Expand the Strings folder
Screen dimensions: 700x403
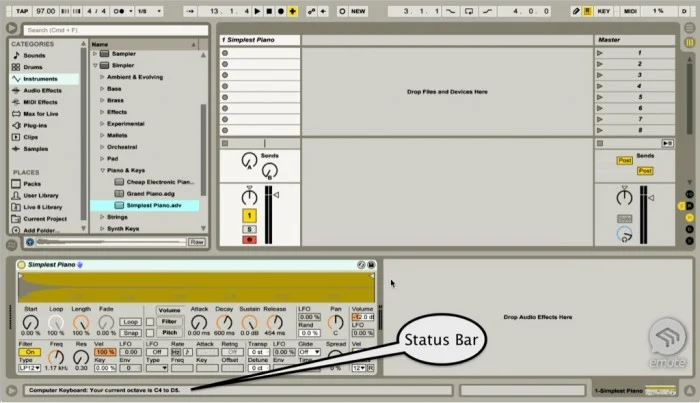tap(102, 217)
